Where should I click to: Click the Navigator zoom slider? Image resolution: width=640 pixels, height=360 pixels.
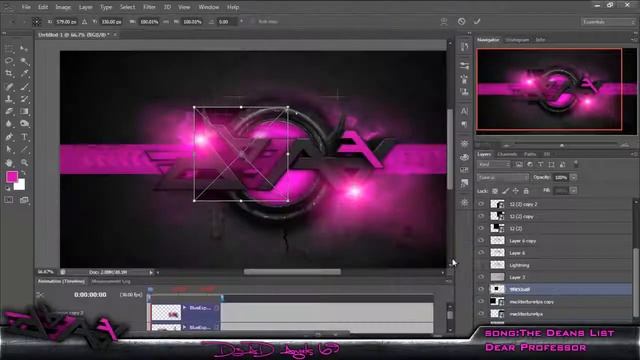coord(562,145)
